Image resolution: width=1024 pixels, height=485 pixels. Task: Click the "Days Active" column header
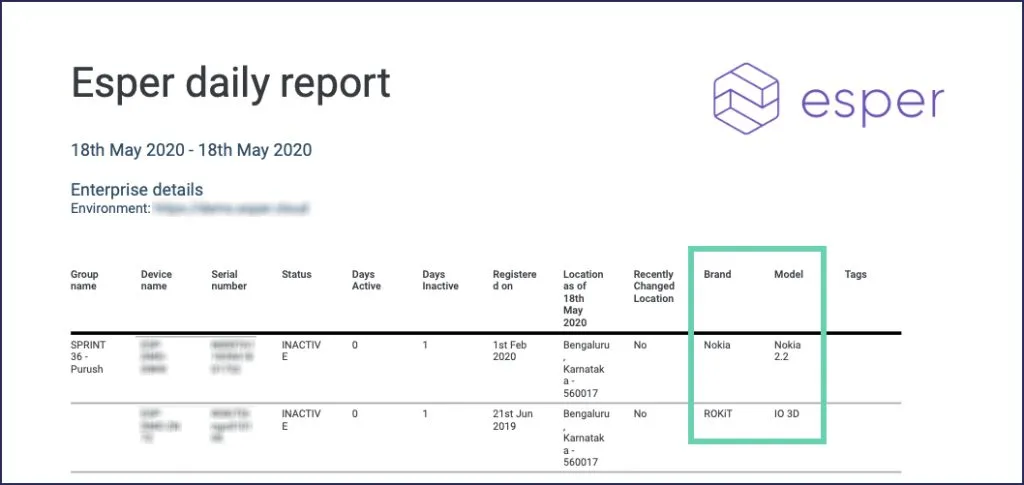366,280
